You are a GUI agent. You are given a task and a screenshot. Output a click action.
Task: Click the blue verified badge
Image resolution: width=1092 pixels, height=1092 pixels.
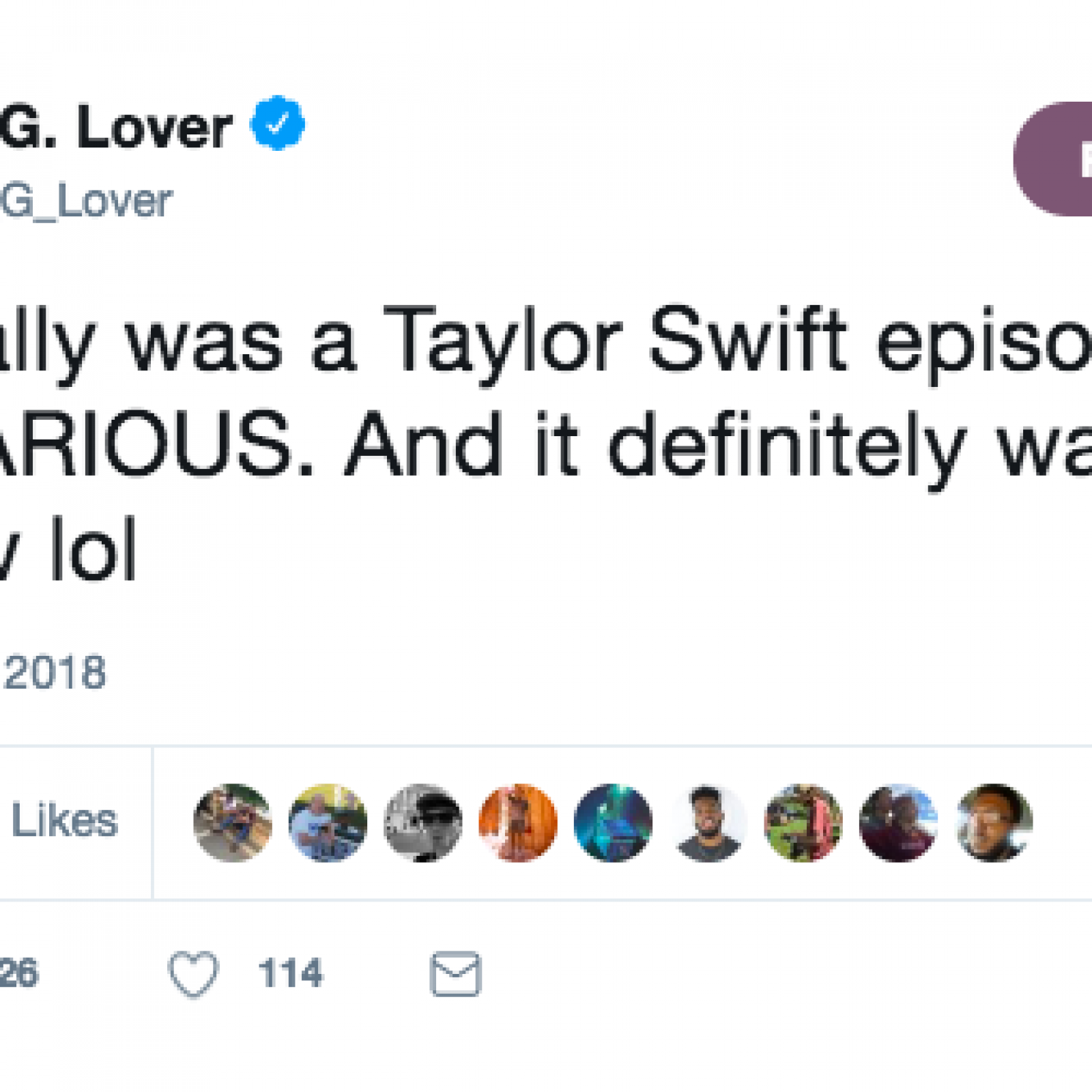pyautogui.click(x=277, y=124)
